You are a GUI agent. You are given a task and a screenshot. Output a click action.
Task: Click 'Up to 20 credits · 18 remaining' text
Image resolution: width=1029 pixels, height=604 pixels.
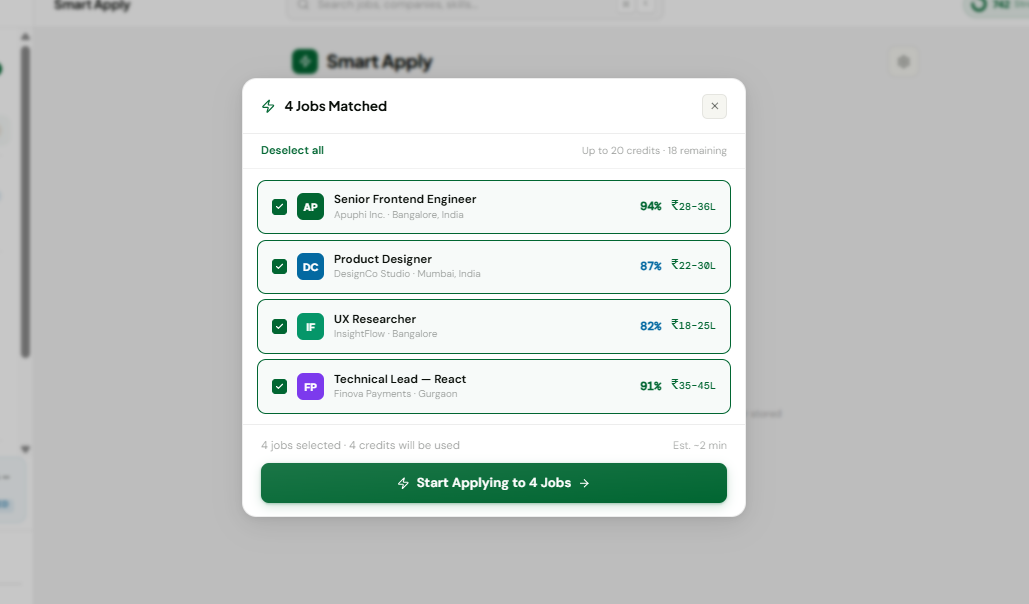(654, 150)
